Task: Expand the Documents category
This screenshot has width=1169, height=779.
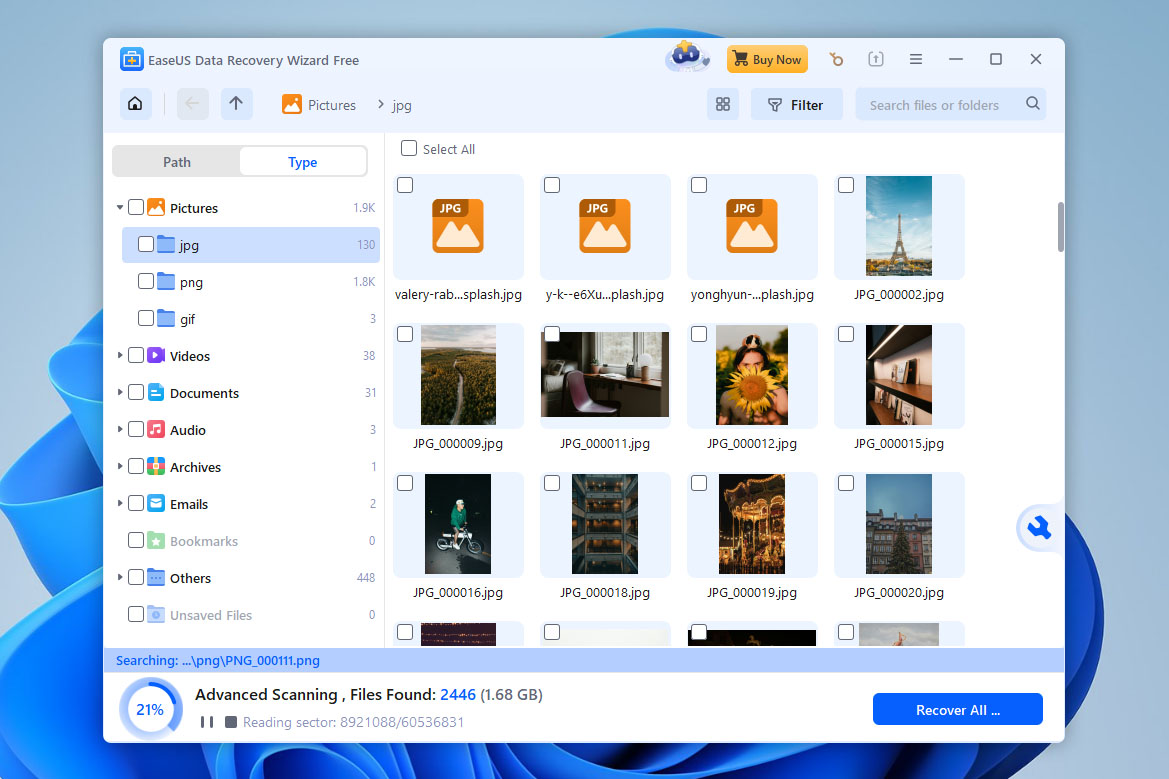Action: [120, 392]
